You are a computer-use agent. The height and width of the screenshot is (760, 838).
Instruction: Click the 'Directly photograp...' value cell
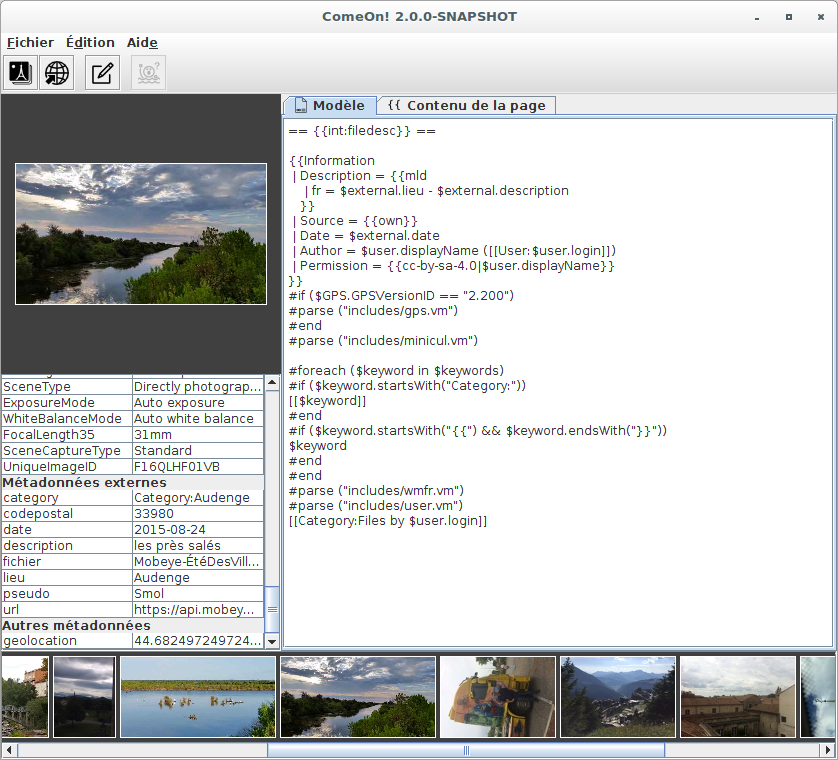[198, 386]
